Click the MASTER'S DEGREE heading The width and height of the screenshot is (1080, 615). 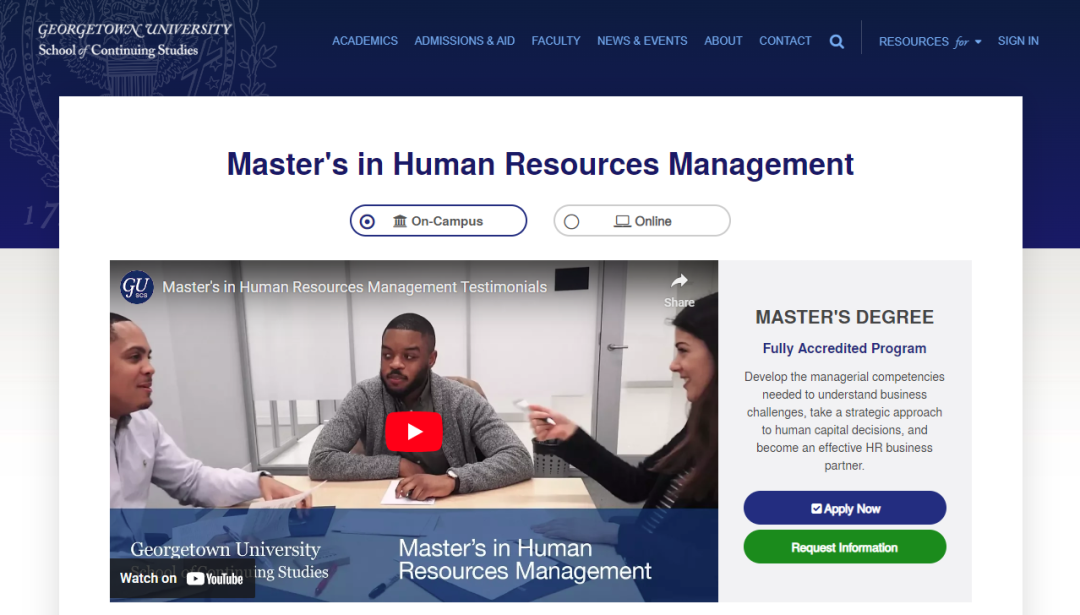click(844, 317)
